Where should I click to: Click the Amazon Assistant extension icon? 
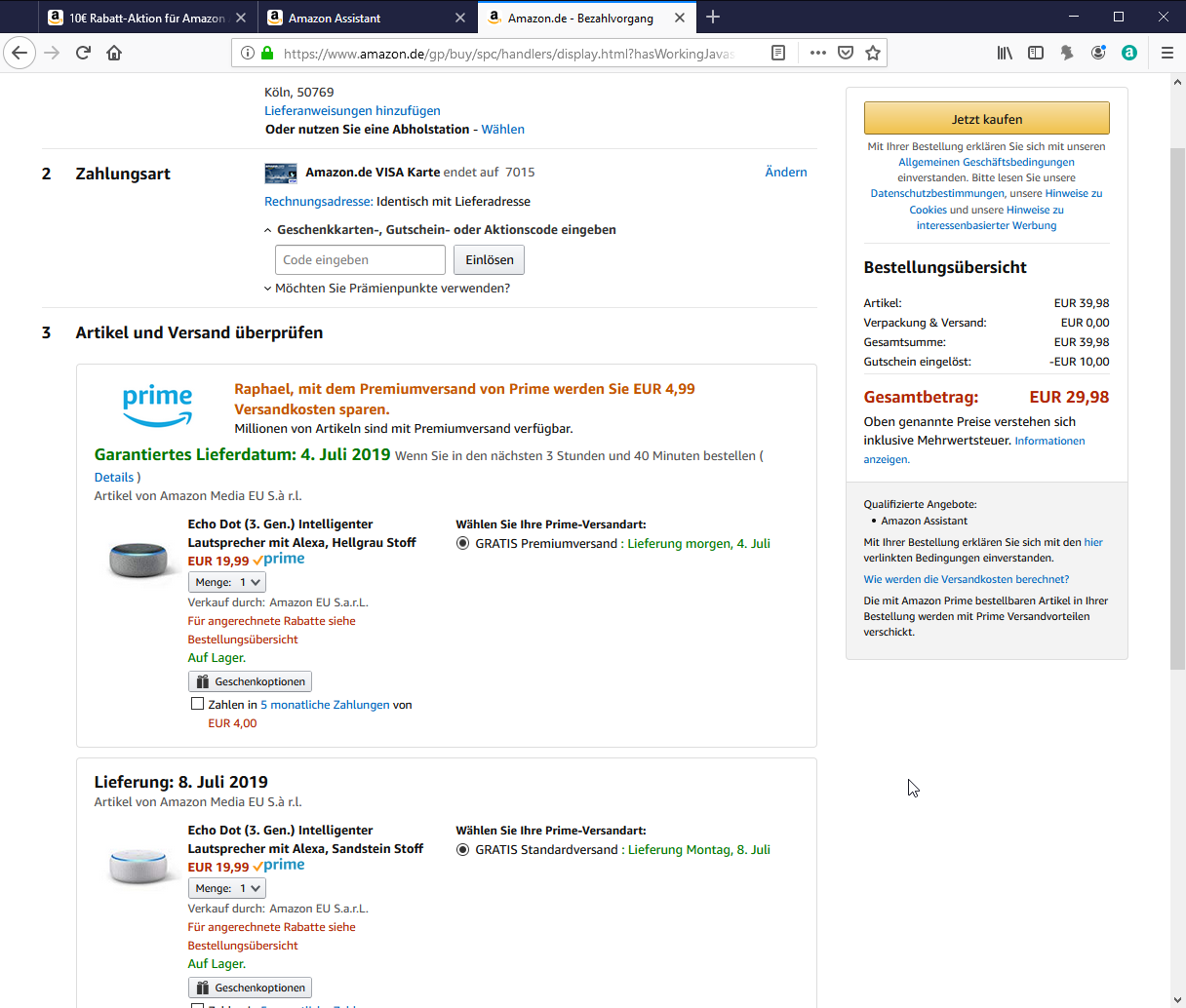[x=1129, y=53]
